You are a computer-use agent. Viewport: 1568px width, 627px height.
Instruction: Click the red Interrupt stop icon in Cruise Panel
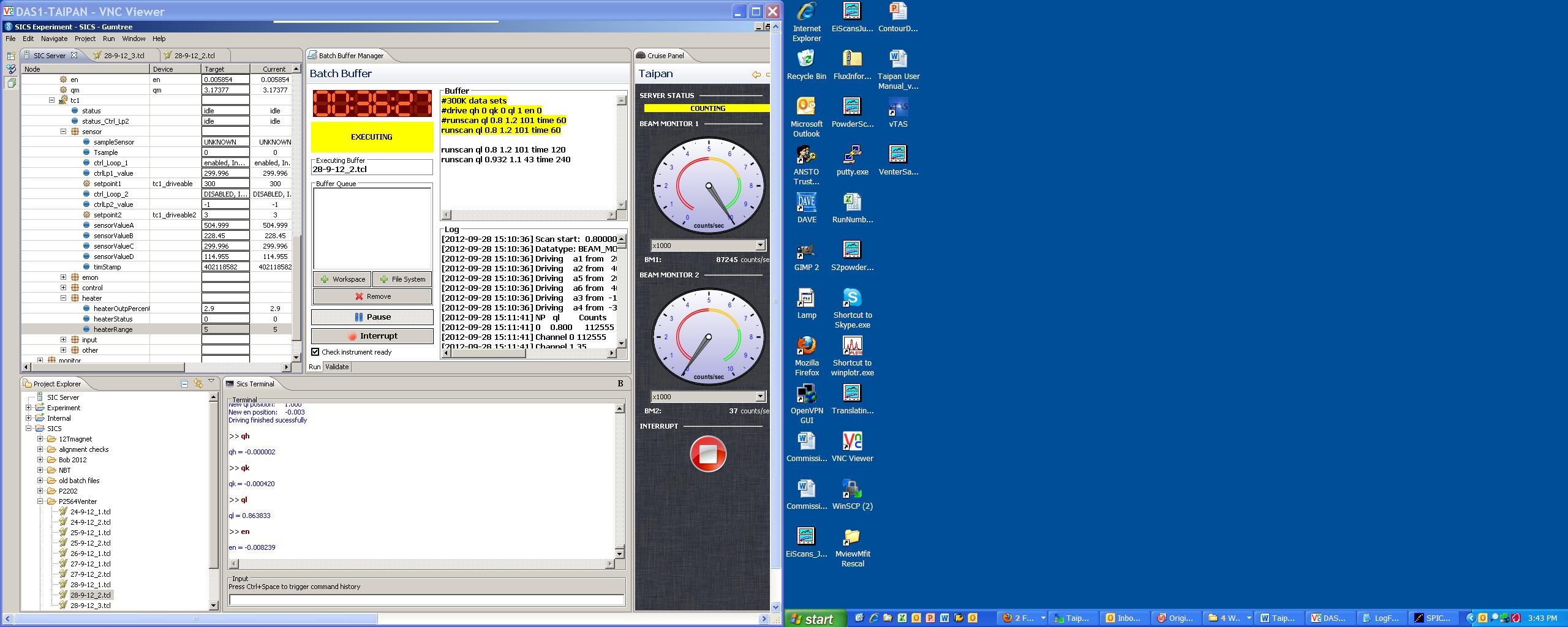708,454
